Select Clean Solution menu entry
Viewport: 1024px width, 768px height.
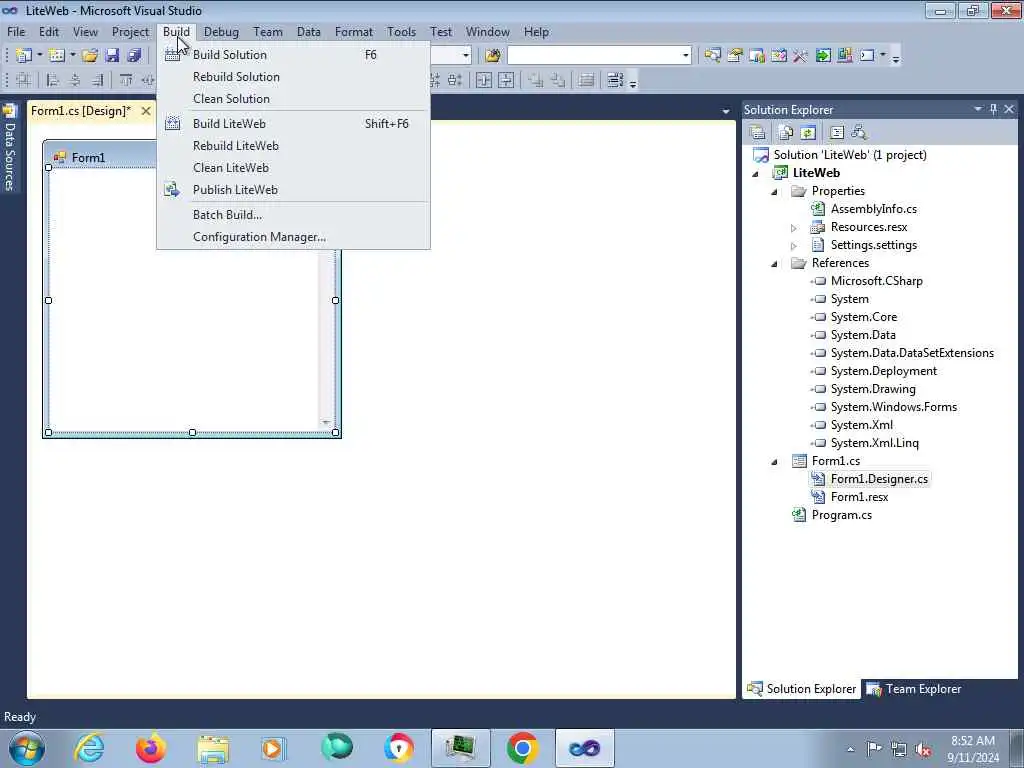293,99
